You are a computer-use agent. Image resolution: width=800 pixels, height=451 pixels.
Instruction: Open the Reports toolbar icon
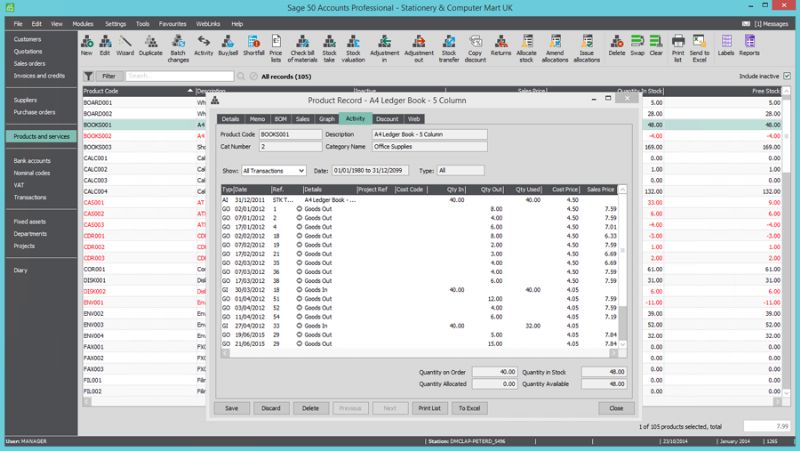(x=749, y=45)
